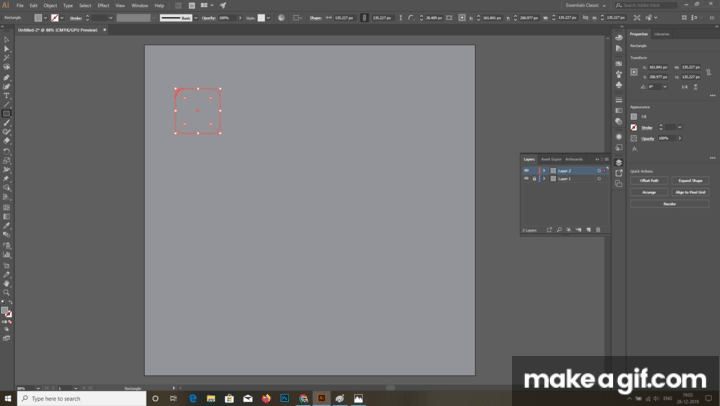This screenshot has width=720, height=406.
Task: Select the Eyedropper tool
Action: pos(6,226)
